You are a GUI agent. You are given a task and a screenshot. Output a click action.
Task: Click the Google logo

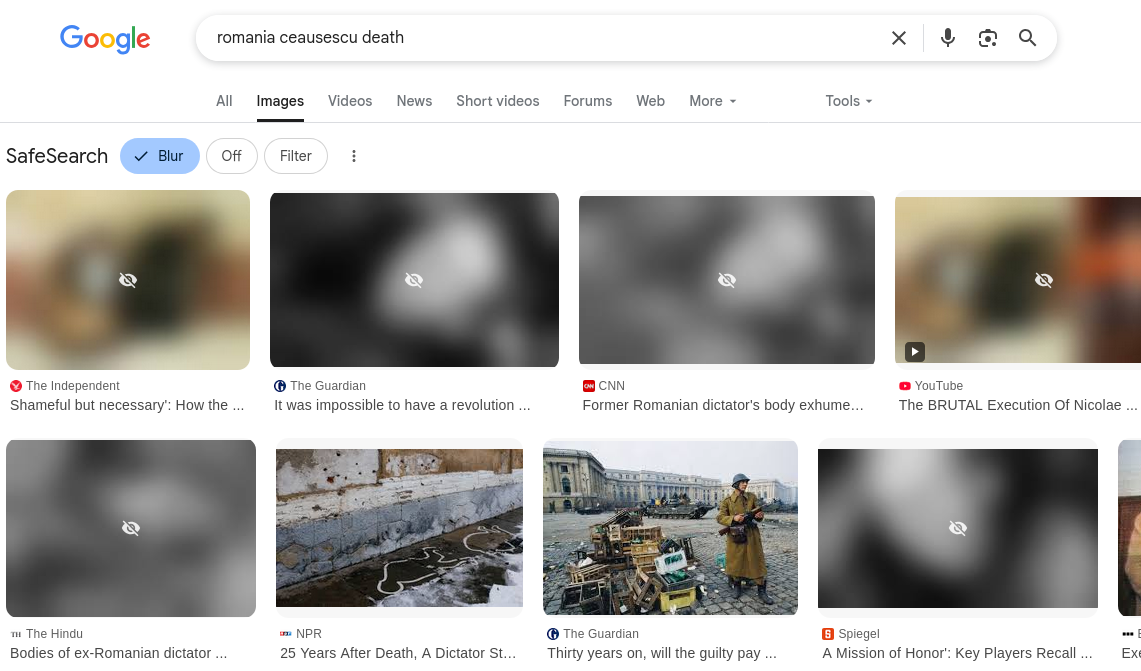click(105, 39)
